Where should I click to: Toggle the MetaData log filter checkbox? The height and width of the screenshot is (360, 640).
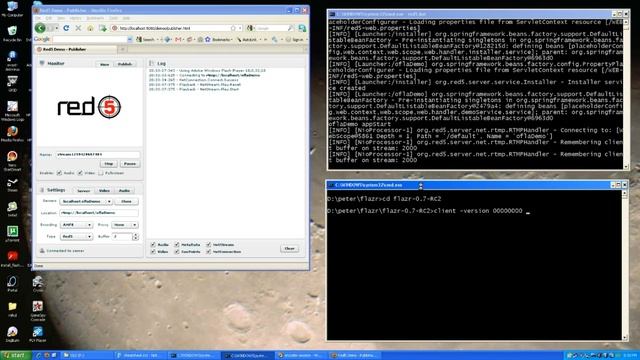coord(177,244)
